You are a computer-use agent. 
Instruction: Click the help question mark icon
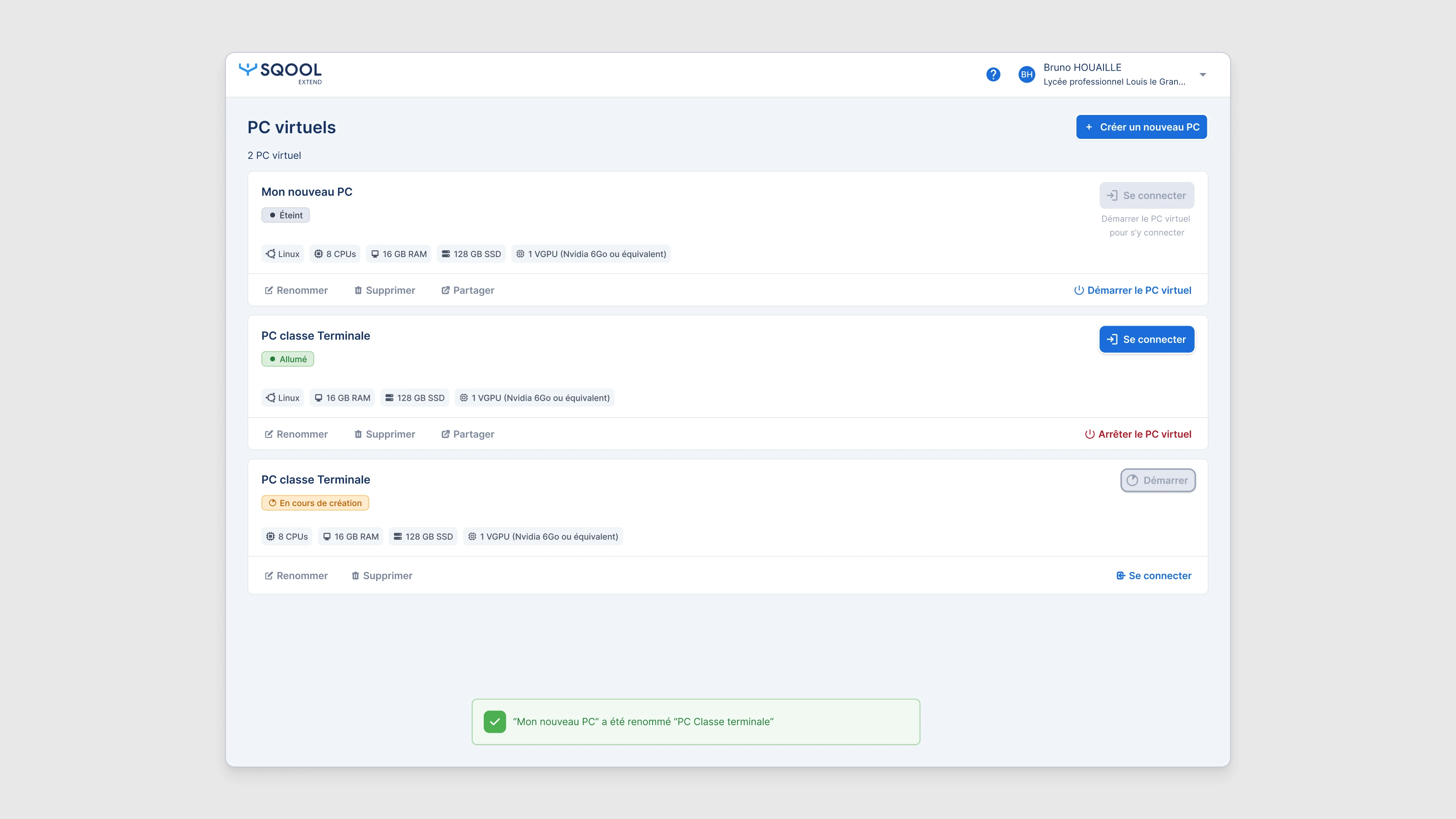coord(994,74)
